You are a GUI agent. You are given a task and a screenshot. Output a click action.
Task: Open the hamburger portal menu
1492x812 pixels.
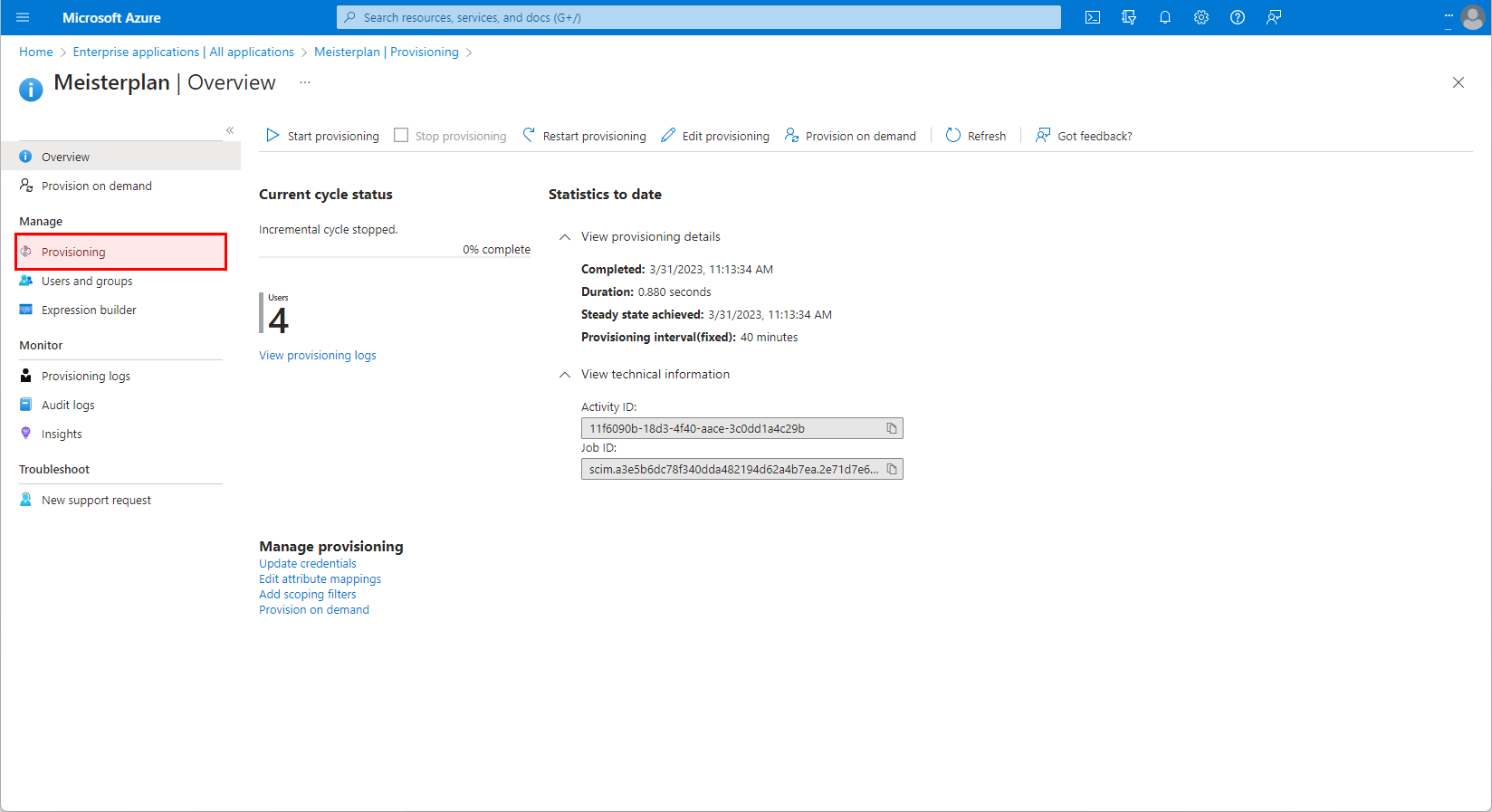[23, 17]
